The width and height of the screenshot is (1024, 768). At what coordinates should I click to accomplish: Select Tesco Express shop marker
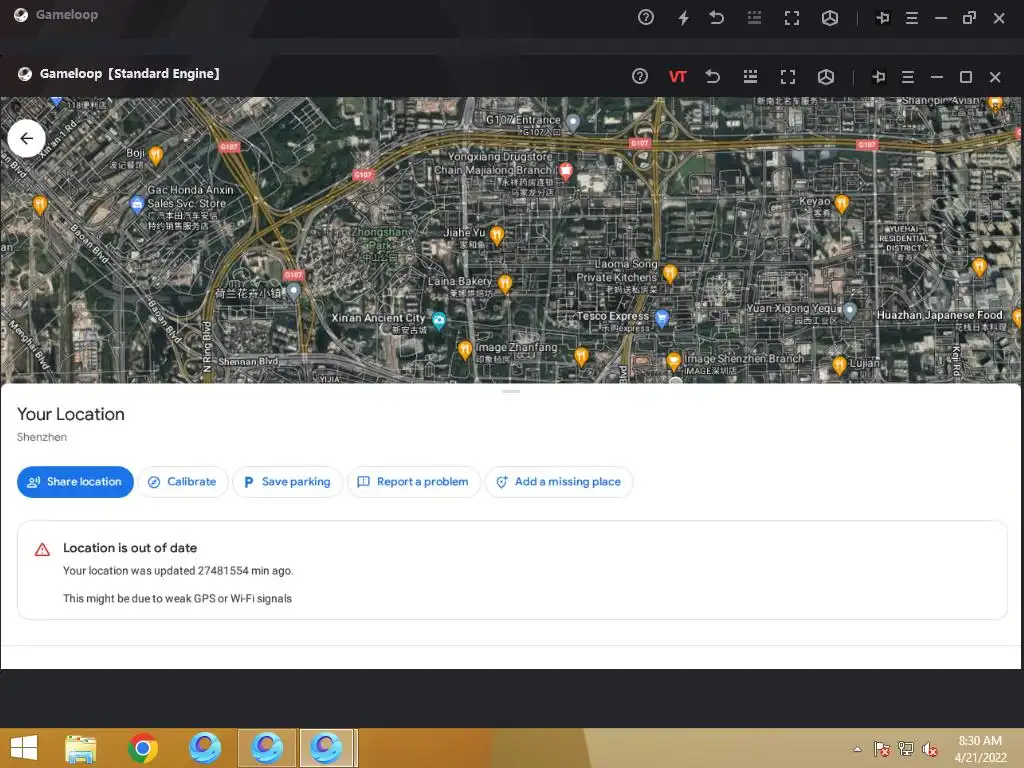(662, 319)
